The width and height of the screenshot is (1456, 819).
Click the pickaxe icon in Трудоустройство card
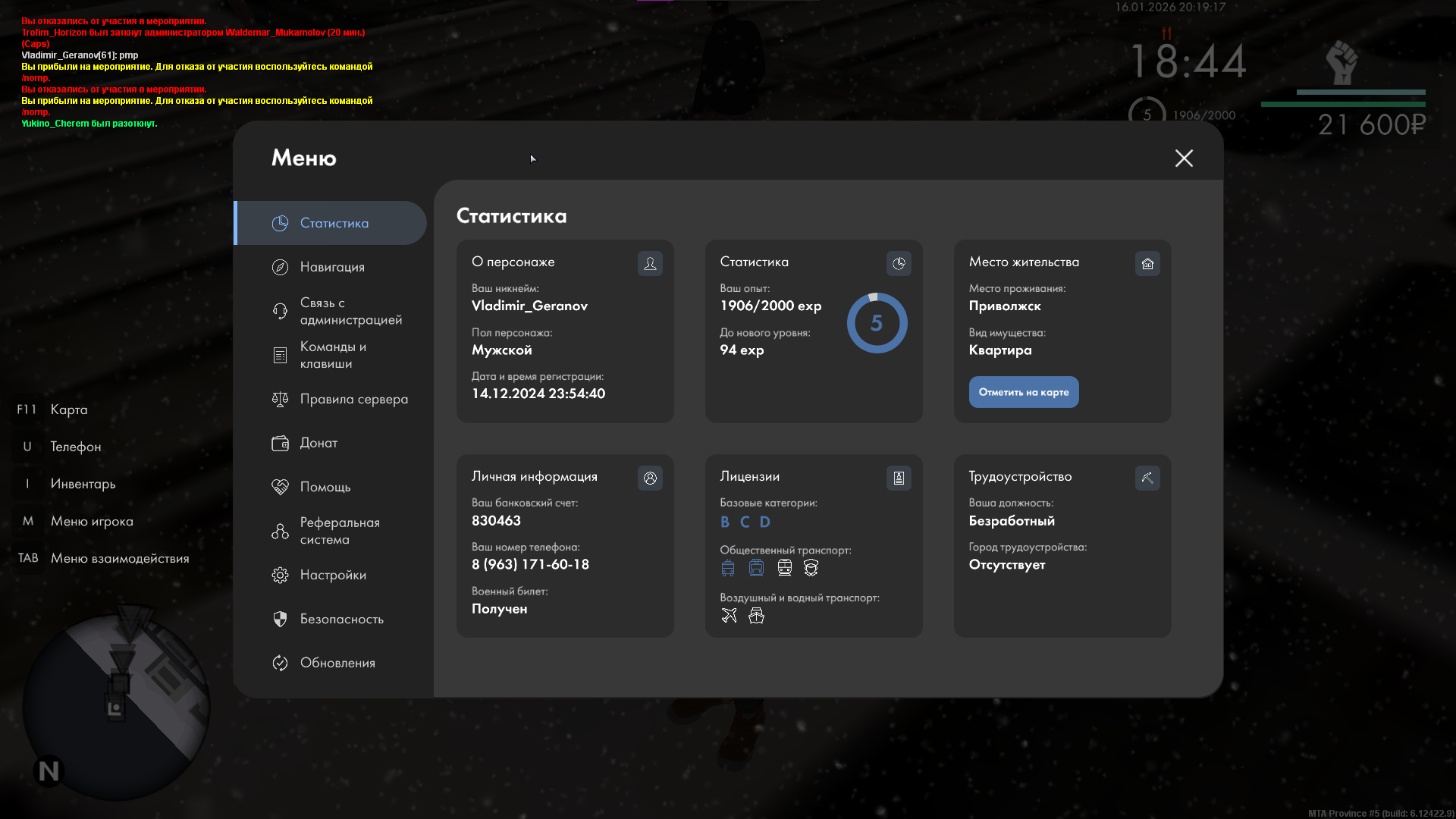1147,478
